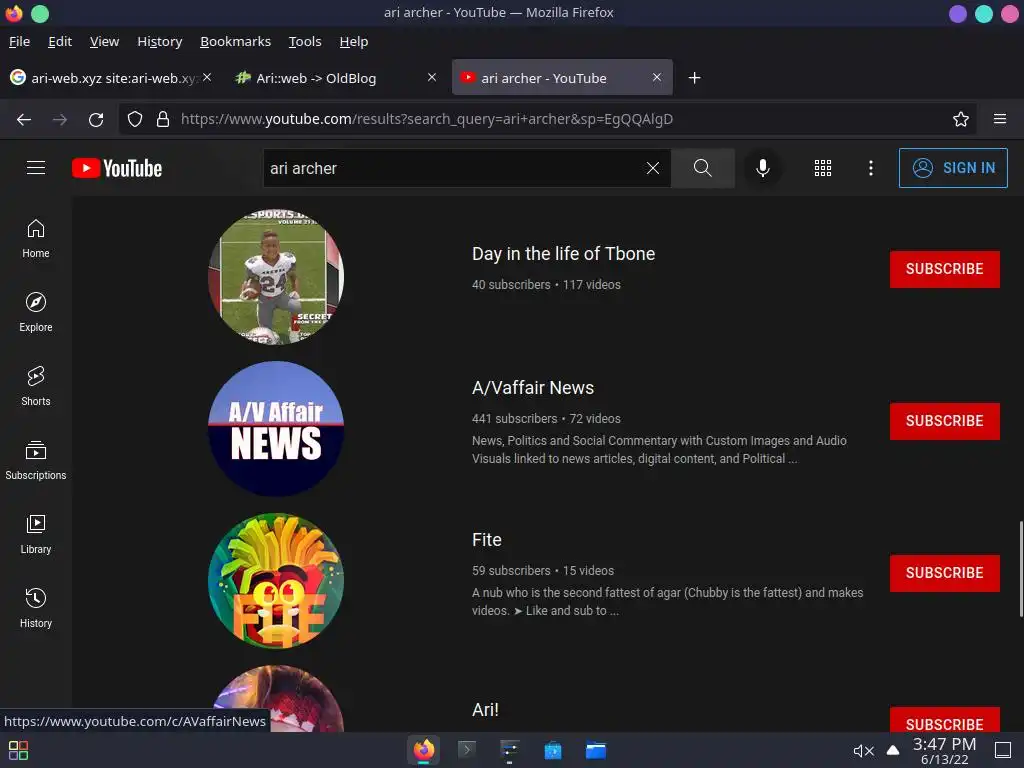Open Firefox application hamburger menu
This screenshot has width=1024, height=768.
click(1000, 119)
